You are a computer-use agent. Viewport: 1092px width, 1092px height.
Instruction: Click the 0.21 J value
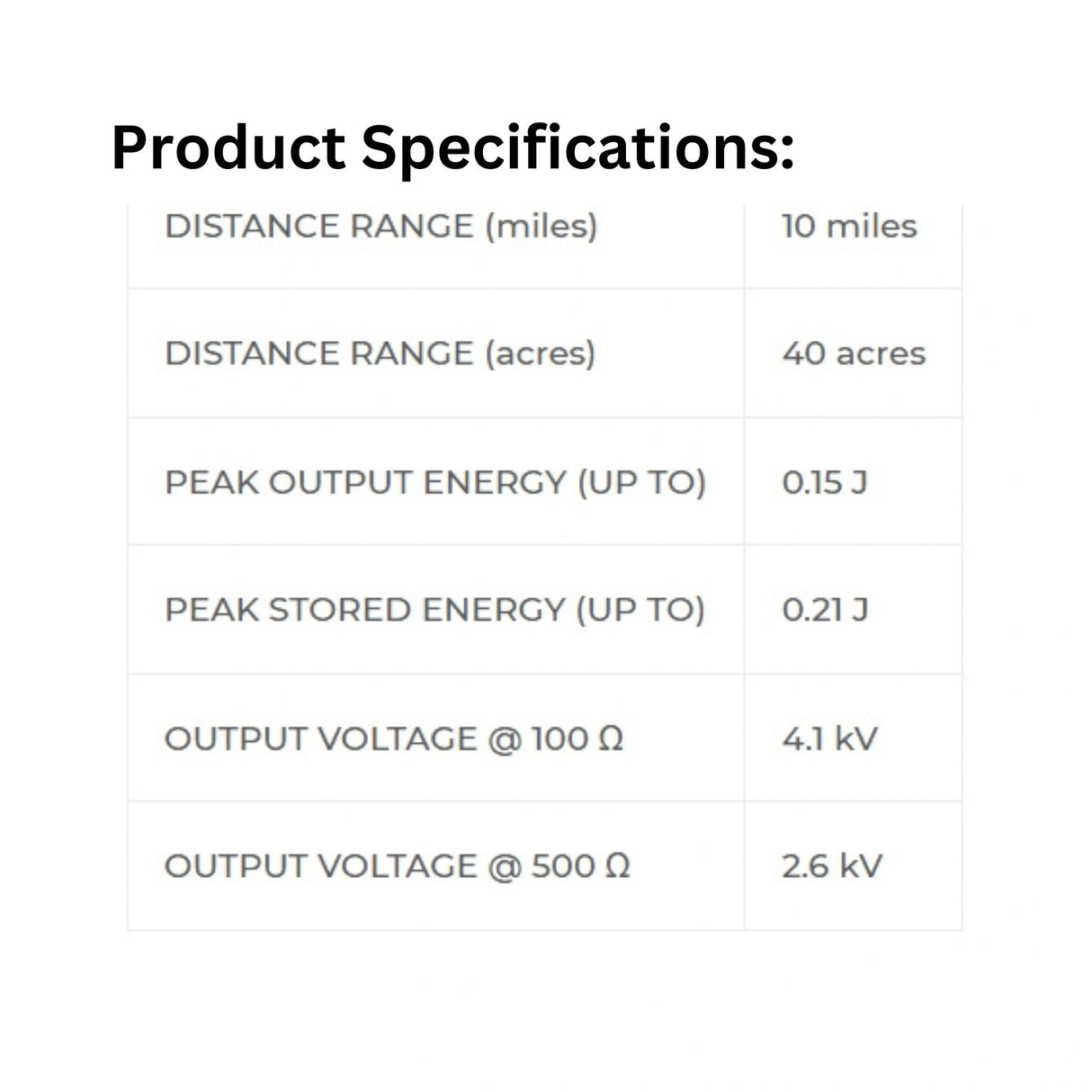tap(824, 610)
